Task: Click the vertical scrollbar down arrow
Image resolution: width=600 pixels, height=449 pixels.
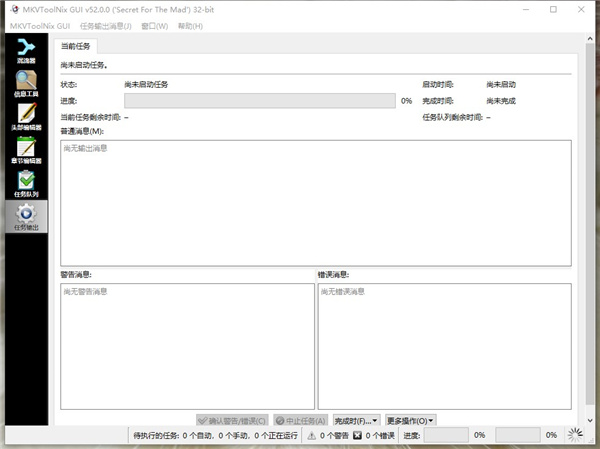Action: coord(590,420)
